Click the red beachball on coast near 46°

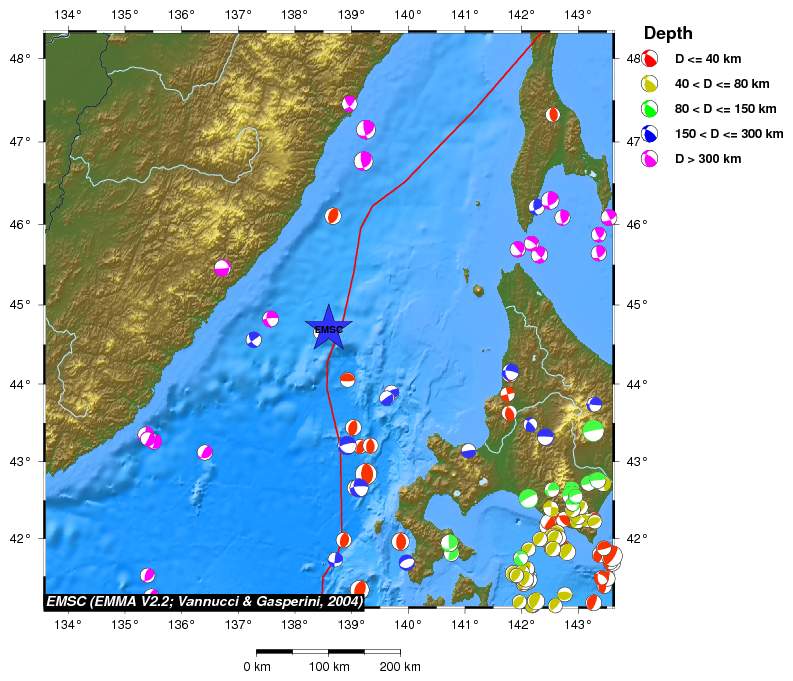coord(333,216)
